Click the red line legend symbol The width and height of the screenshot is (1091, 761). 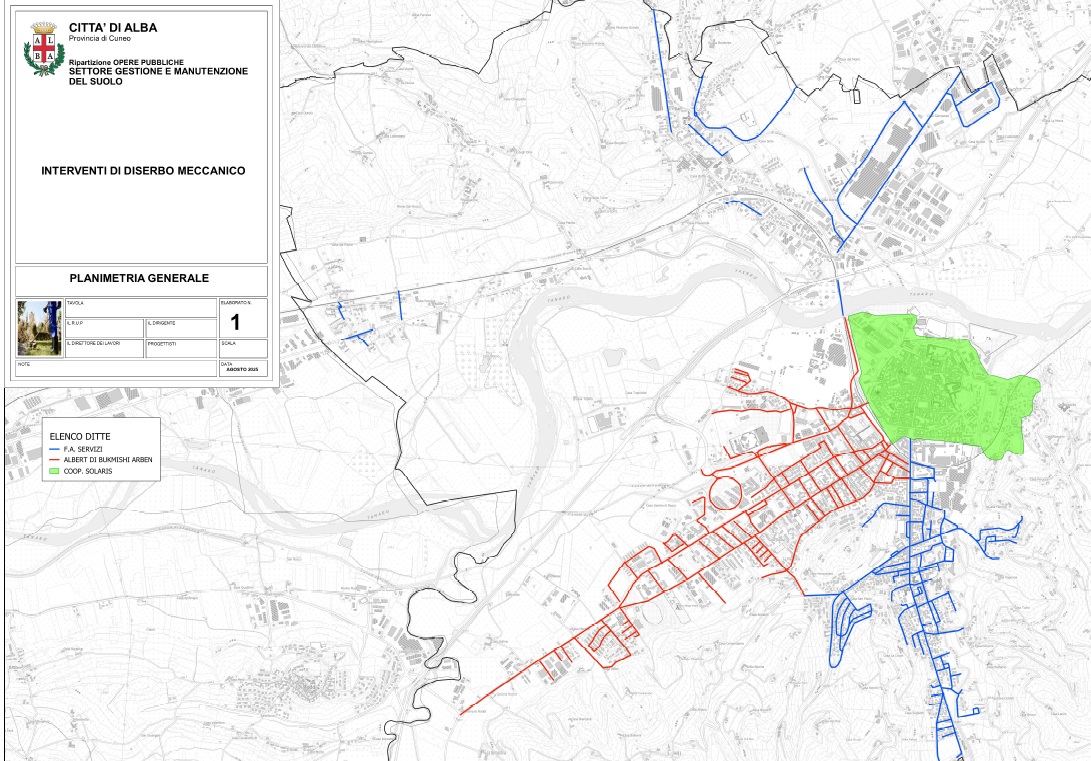tap(54, 460)
